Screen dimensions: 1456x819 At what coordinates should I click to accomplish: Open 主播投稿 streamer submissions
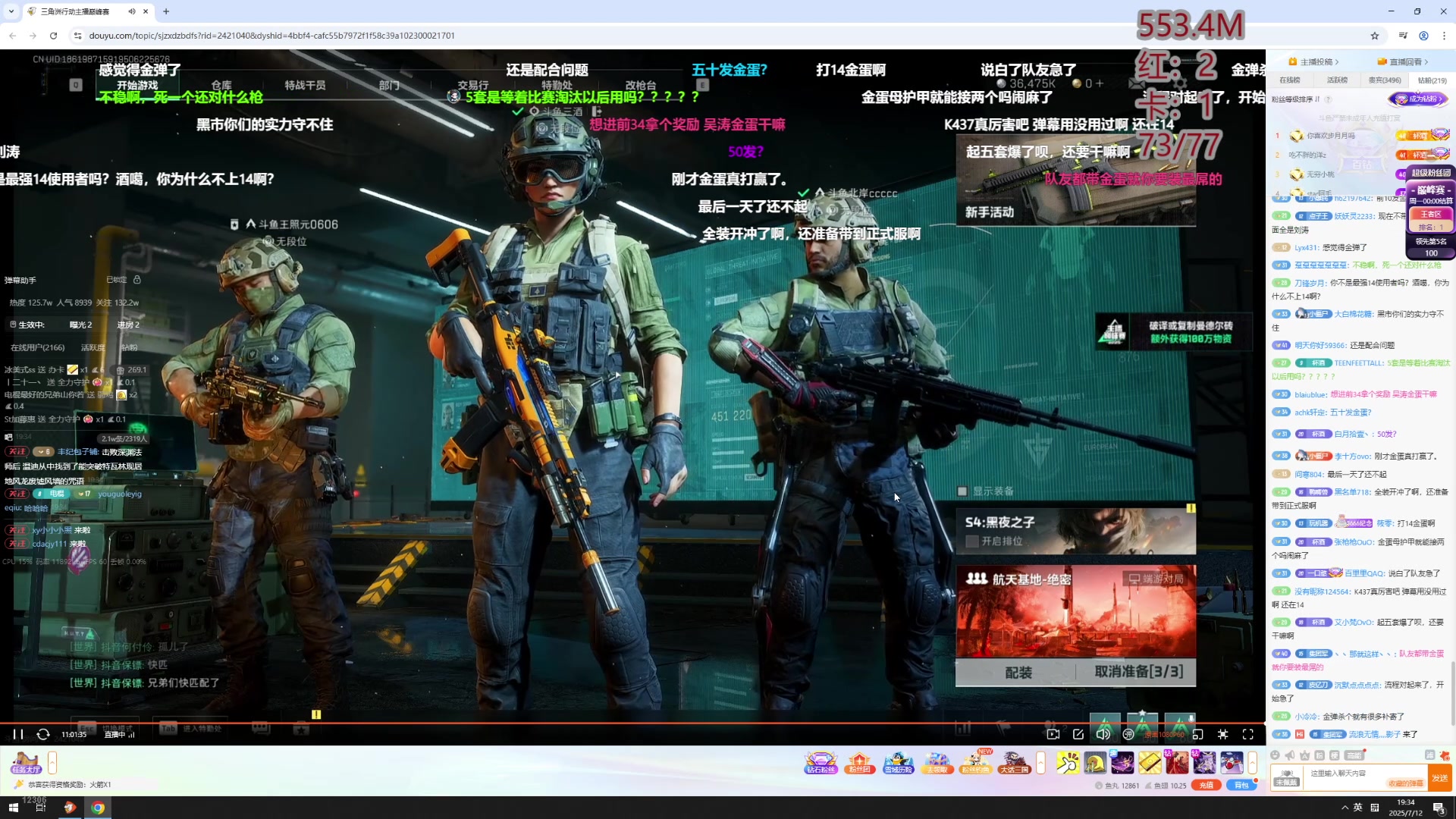coord(1313,62)
